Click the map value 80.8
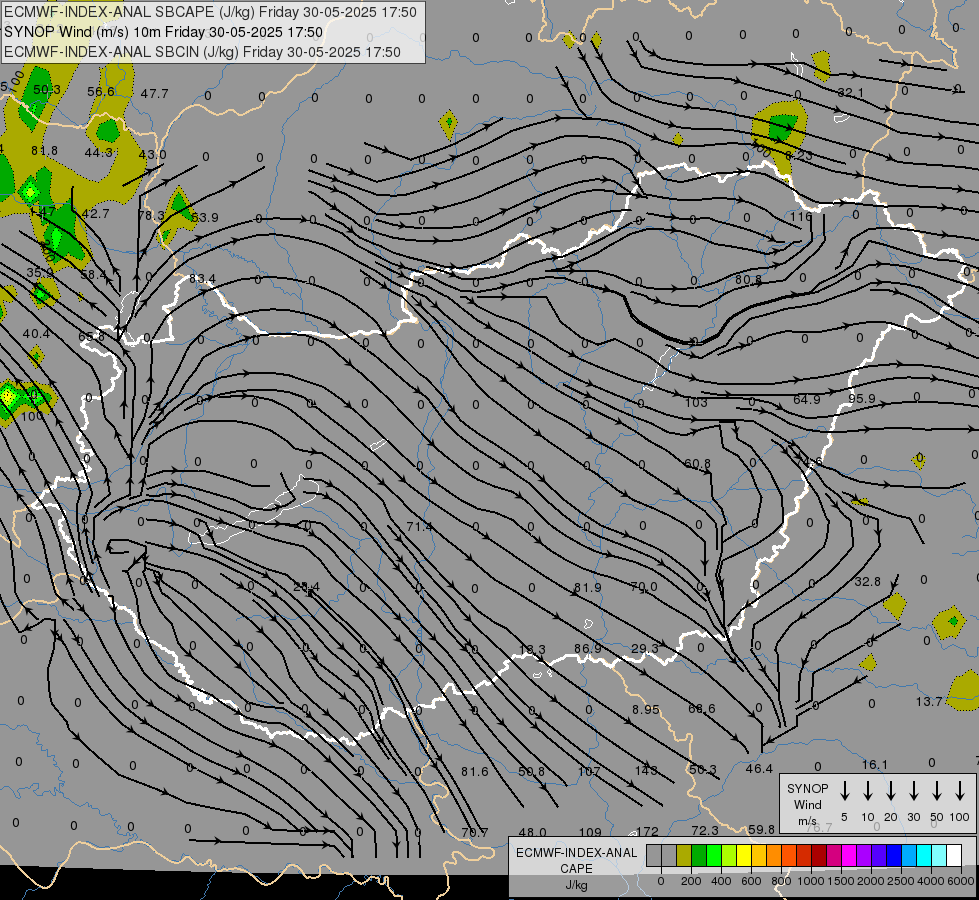Viewport: 979px width, 900px height. point(748,279)
